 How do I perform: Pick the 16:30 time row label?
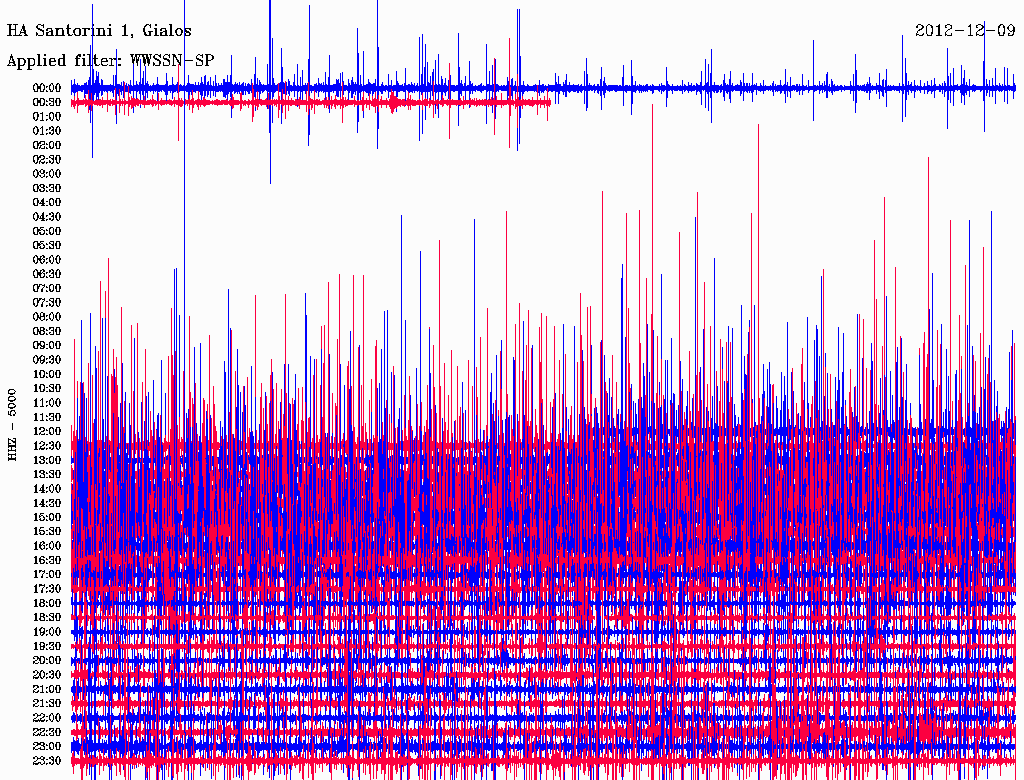pyautogui.click(x=47, y=560)
